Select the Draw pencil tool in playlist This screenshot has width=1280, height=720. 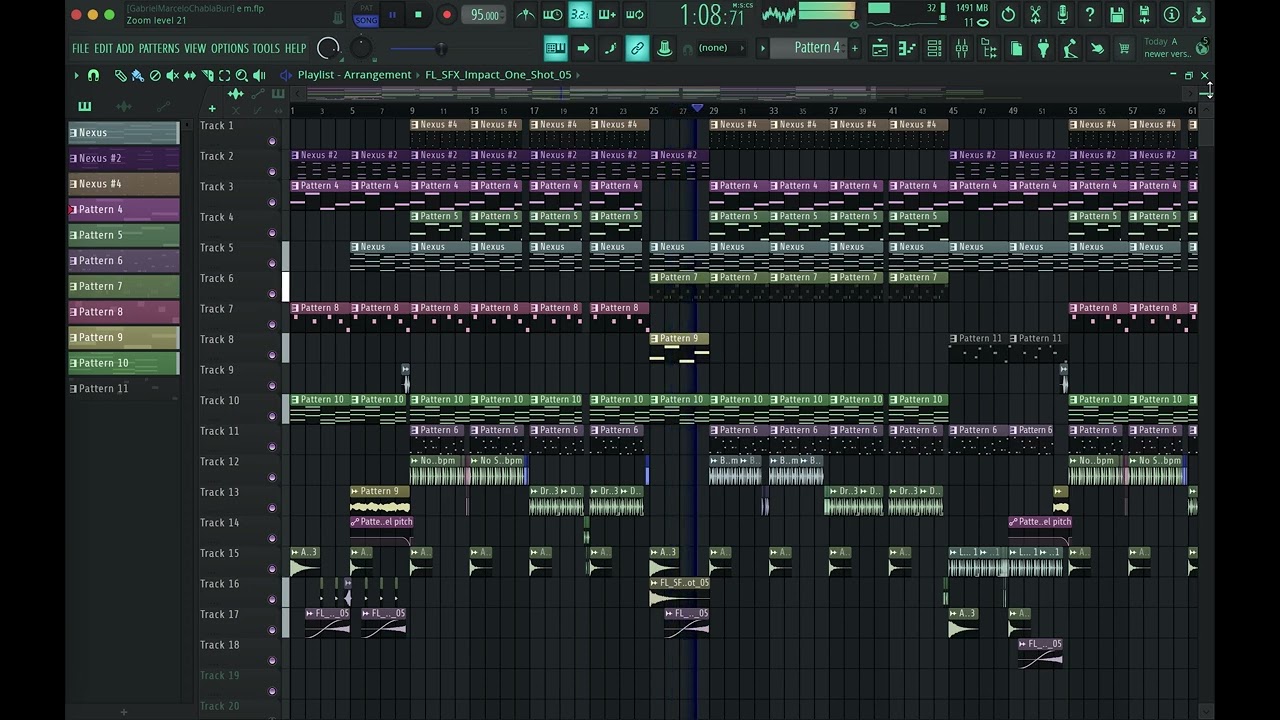click(121, 75)
